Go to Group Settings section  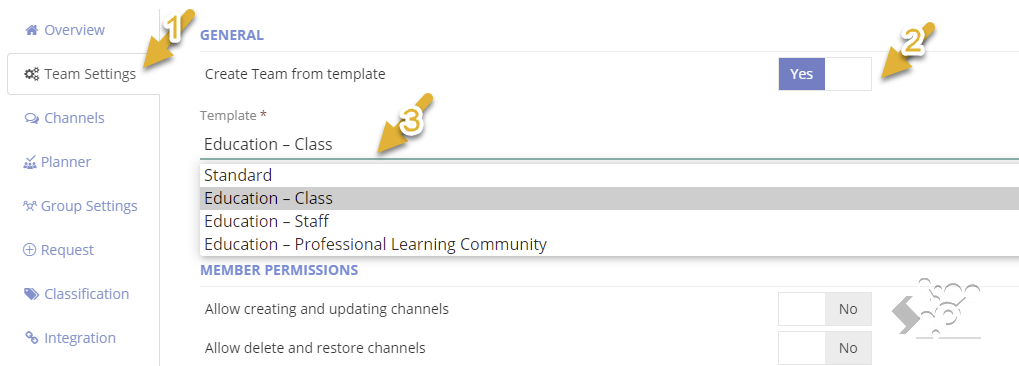[x=89, y=207]
